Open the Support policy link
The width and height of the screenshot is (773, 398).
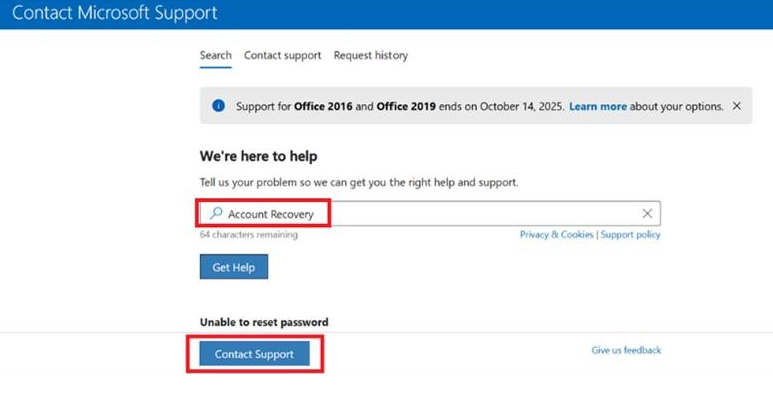(x=631, y=235)
